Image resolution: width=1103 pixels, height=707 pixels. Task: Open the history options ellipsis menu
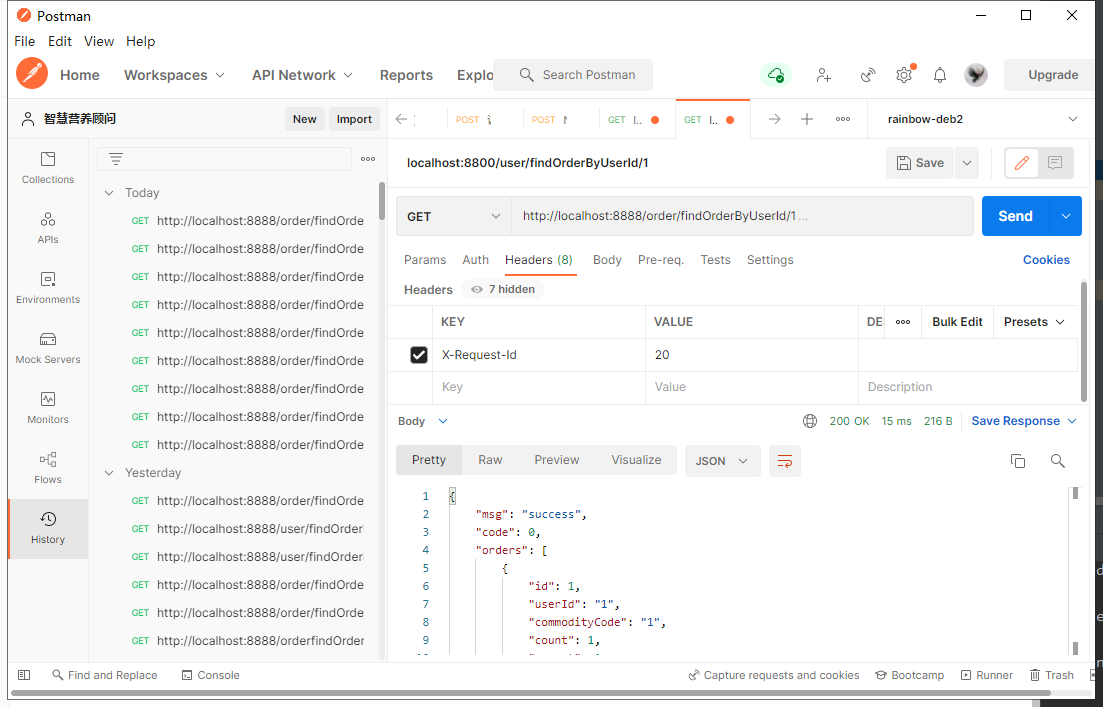pyautogui.click(x=368, y=159)
